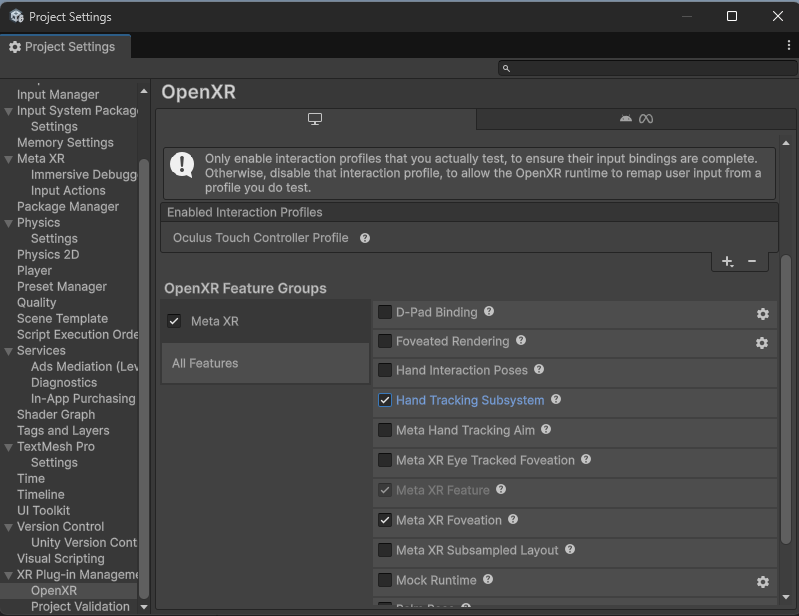
Task: Collapse Services tree node
Action: pyautogui.click(x=8, y=351)
